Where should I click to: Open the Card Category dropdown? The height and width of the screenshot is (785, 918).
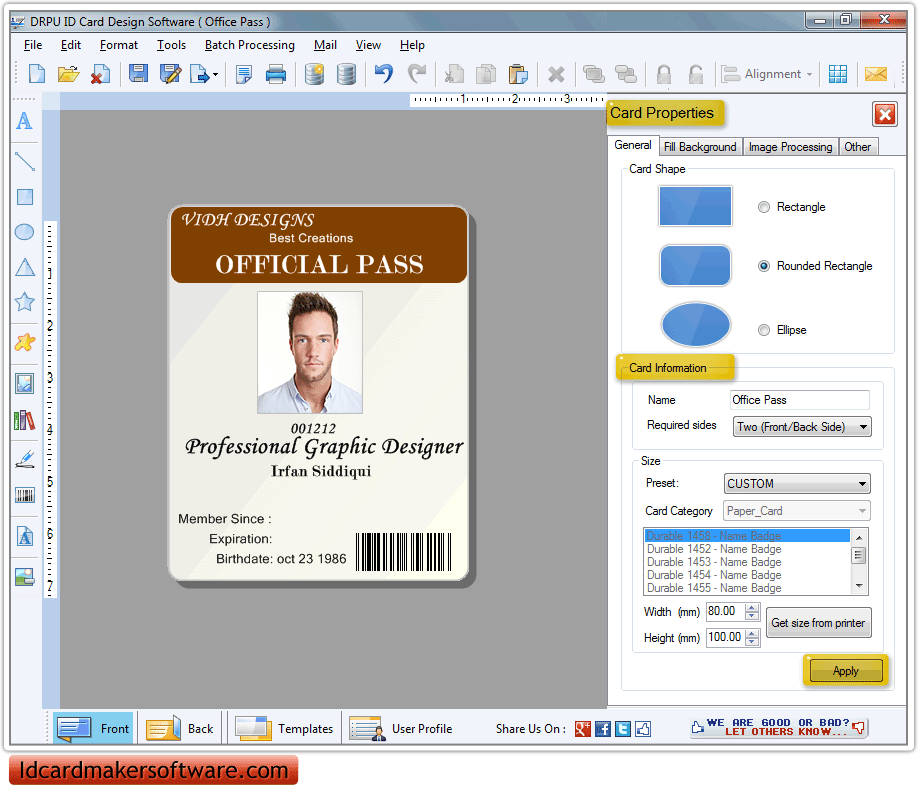click(x=797, y=511)
